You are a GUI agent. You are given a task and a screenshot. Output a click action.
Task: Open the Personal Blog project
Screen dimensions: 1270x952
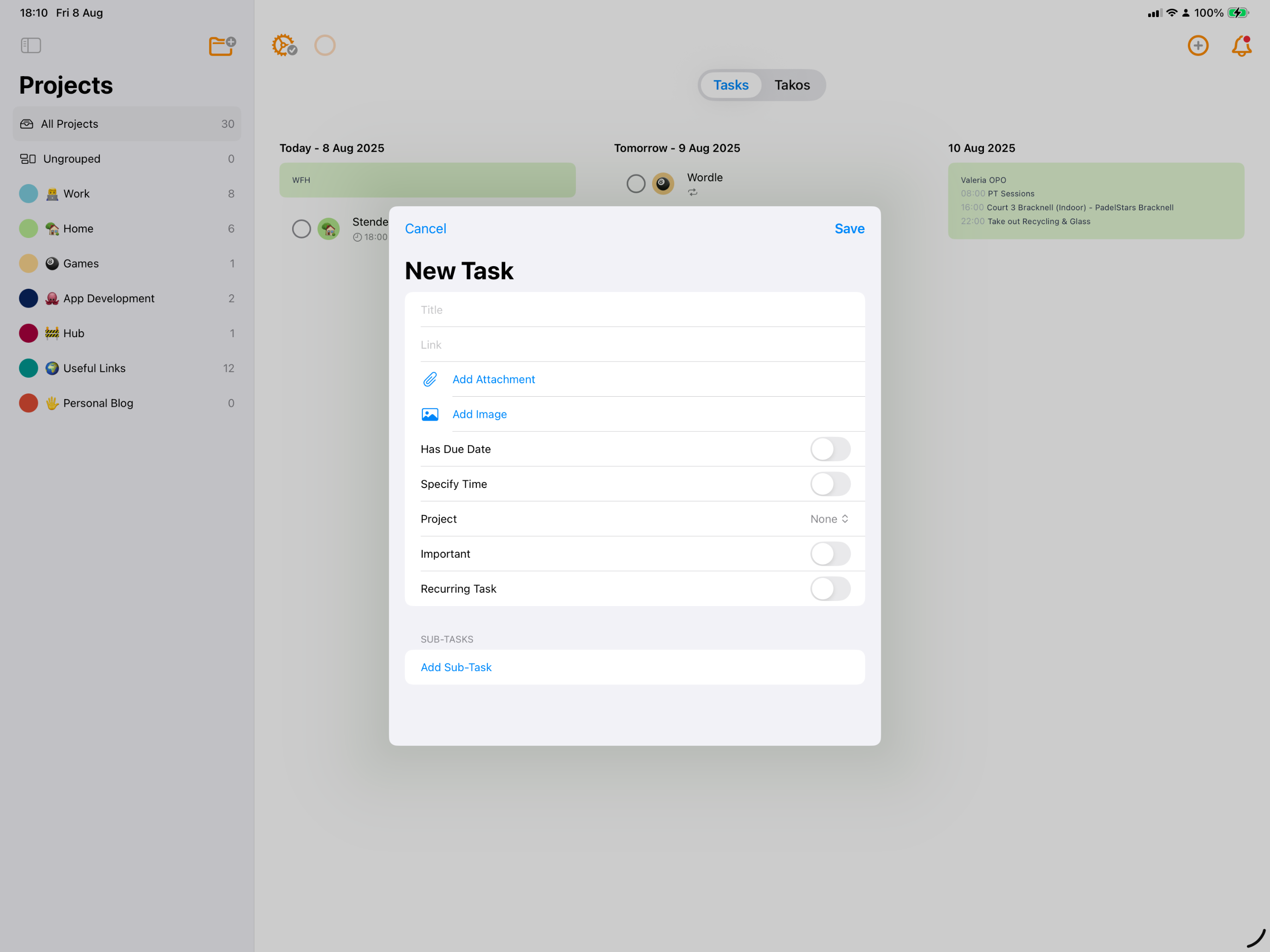tap(127, 404)
